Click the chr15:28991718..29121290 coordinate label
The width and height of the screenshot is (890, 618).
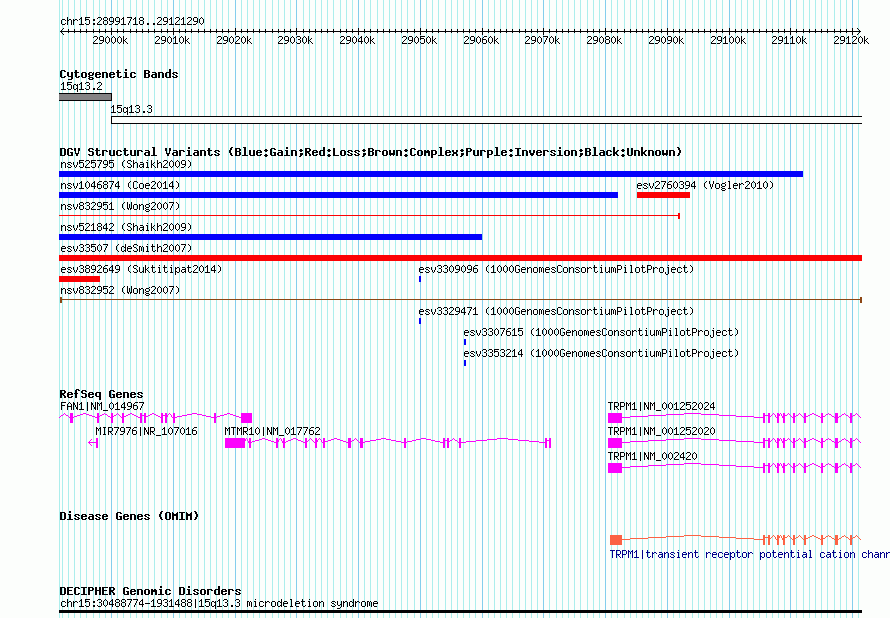pyautogui.click(x=132, y=21)
